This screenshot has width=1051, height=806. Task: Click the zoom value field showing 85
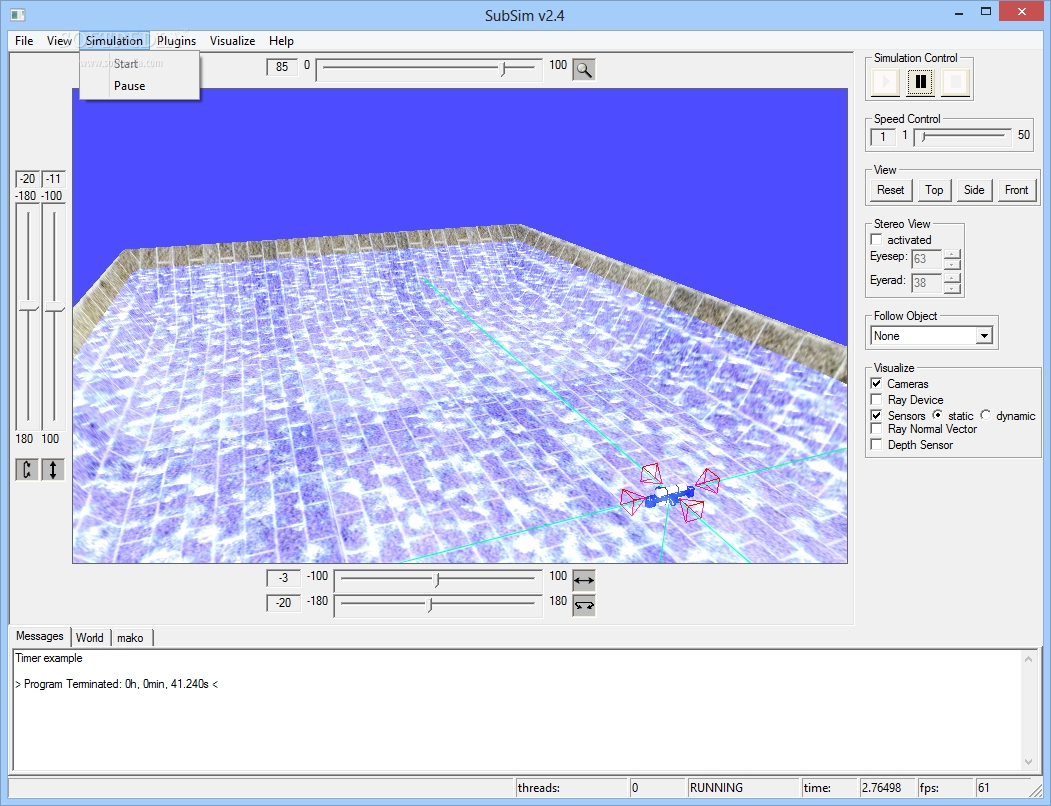(x=282, y=66)
